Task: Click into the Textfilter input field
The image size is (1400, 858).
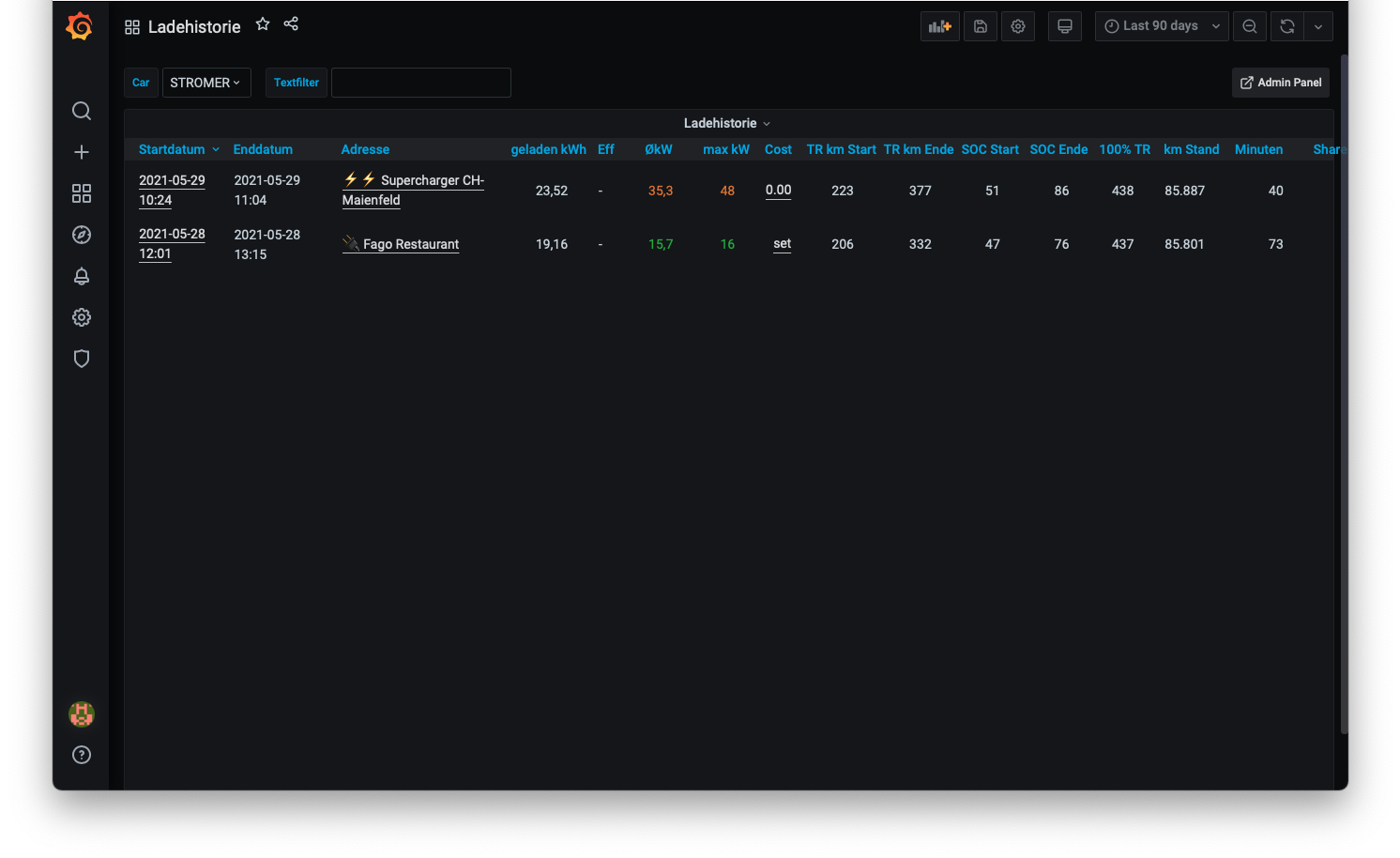Action: pos(420,83)
